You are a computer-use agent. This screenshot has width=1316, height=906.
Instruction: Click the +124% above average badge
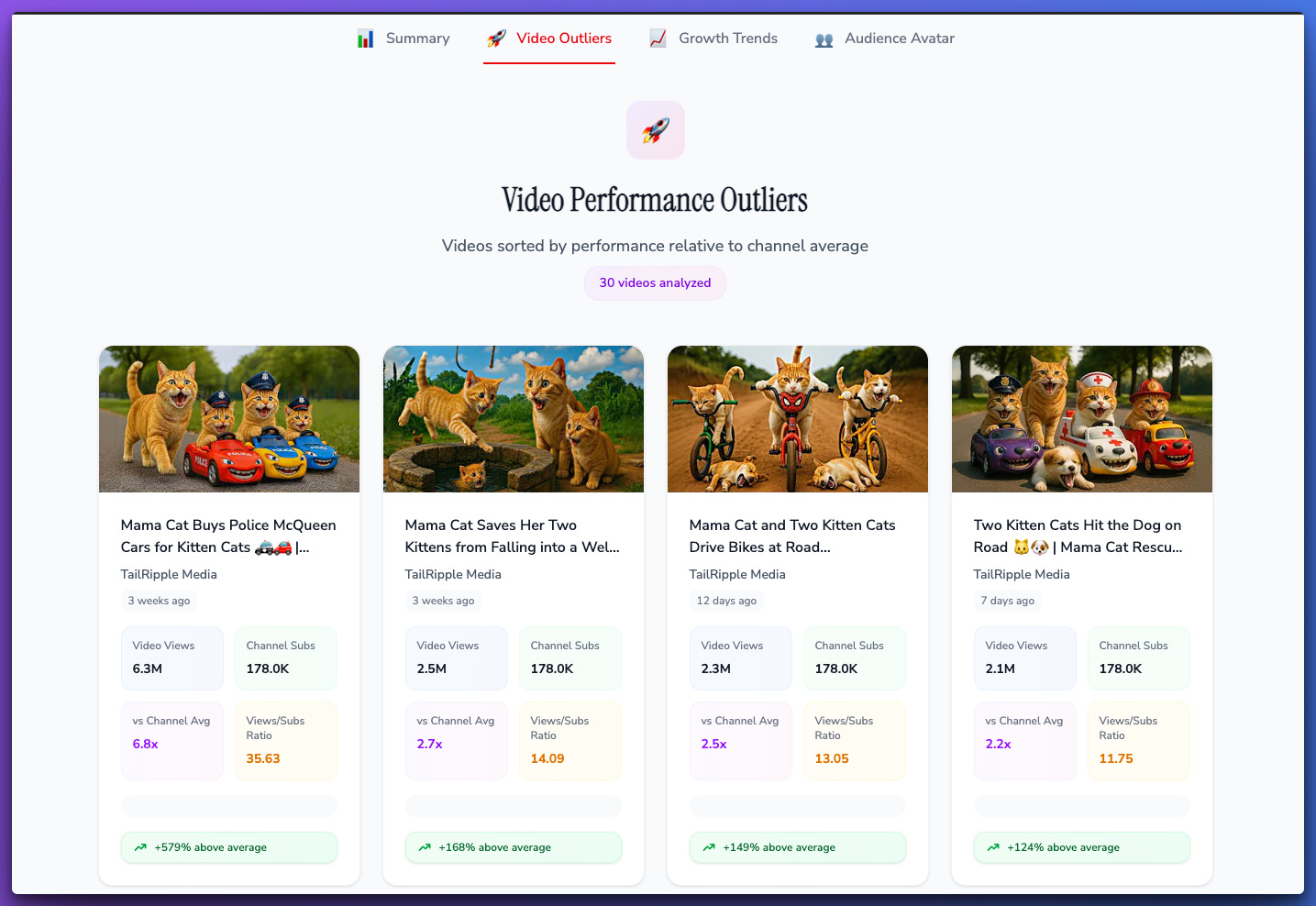coord(1082,847)
